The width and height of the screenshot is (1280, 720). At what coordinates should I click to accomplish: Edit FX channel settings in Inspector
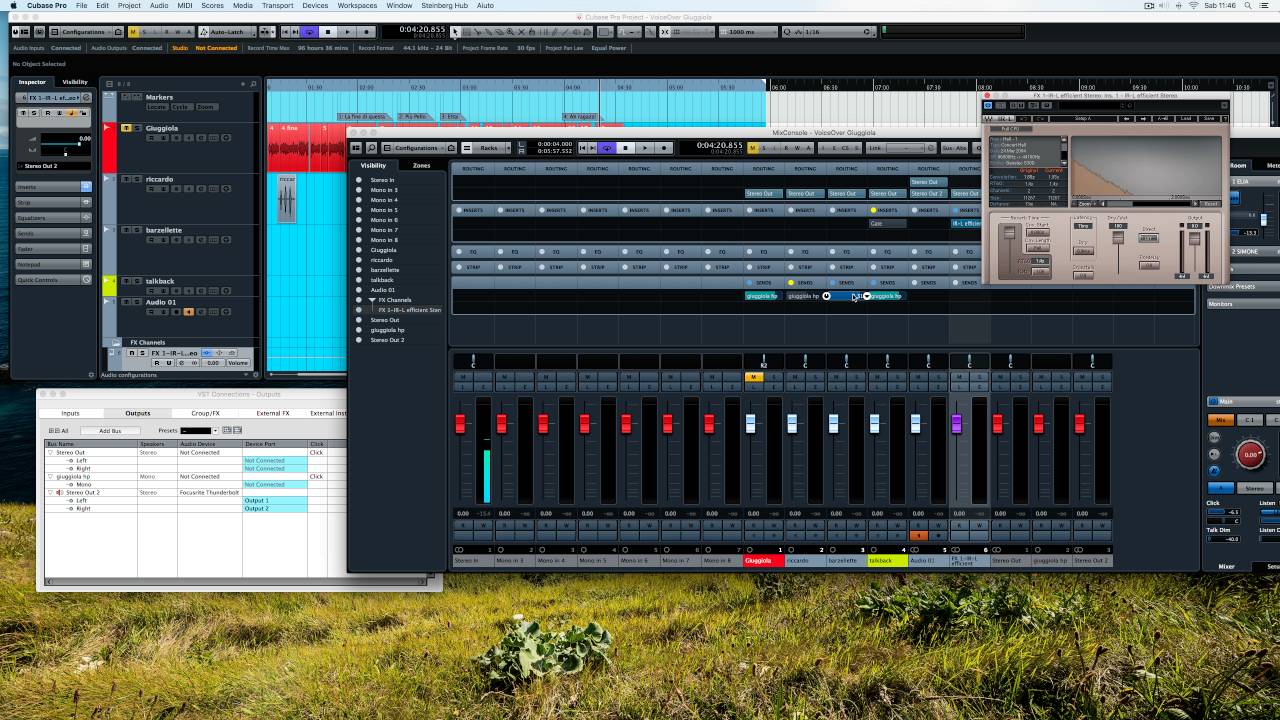point(86,98)
